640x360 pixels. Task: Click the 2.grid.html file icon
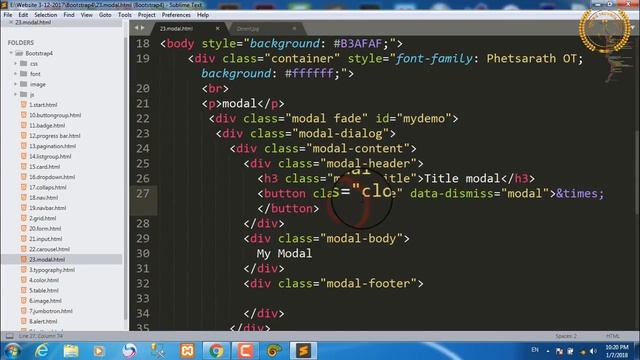click(24, 218)
